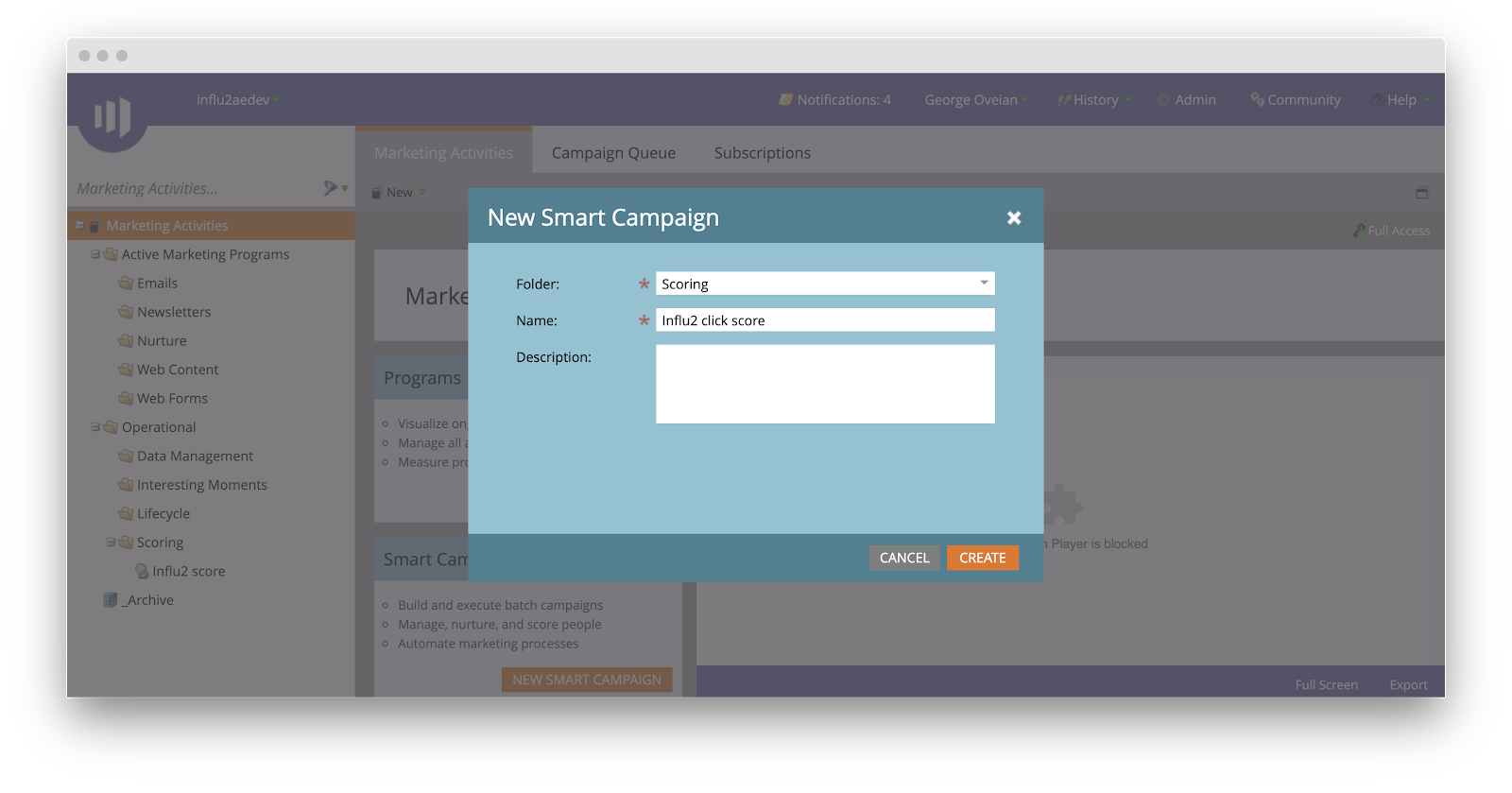
Task: Close the New Smart Campaign dialog
Action: pos(1014,218)
